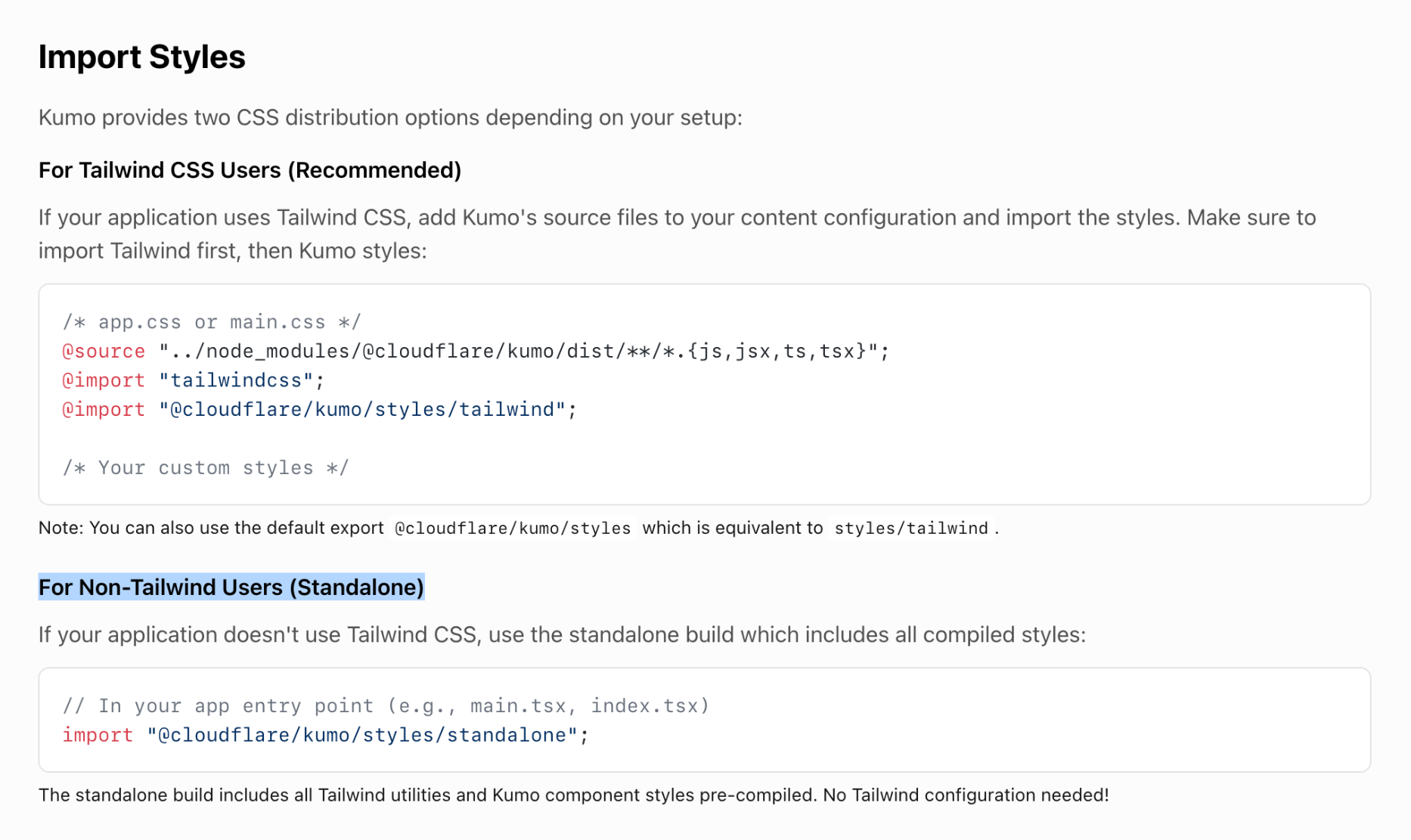Click the "/* Your custom styles */" comment
Viewport: 1411px width, 840px height.
click(206, 468)
